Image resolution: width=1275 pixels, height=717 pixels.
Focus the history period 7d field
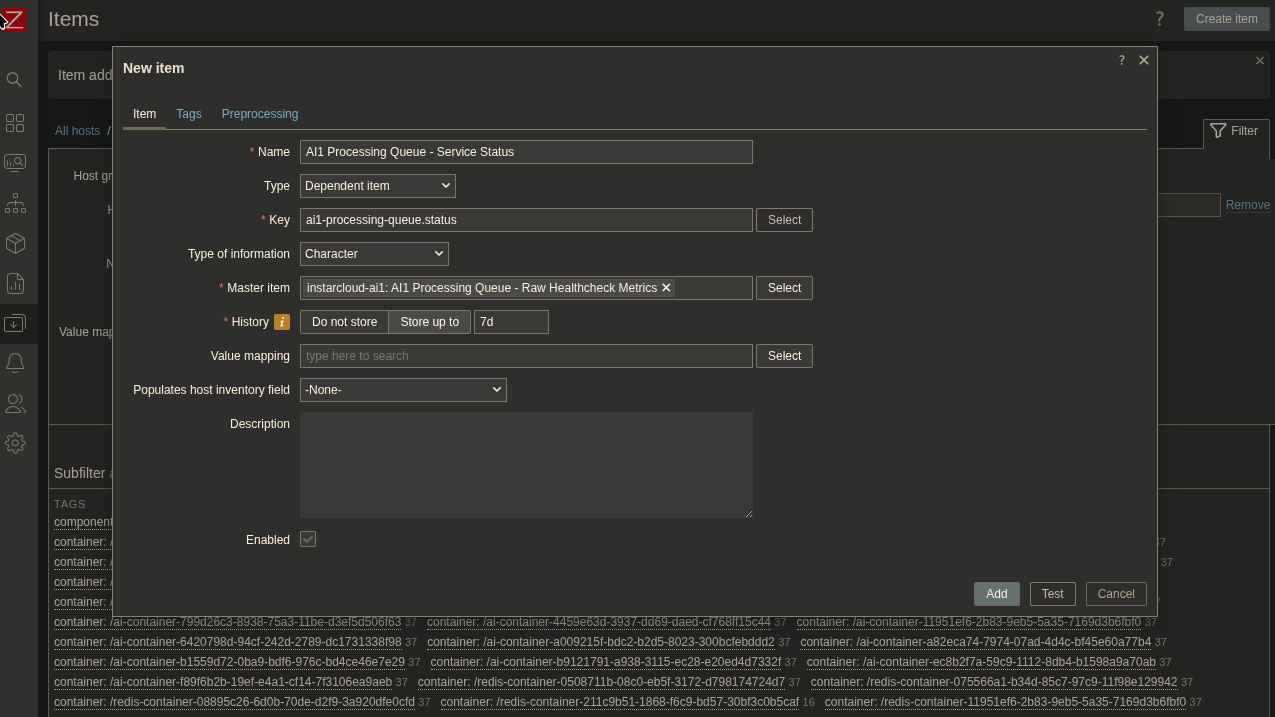pos(511,322)
